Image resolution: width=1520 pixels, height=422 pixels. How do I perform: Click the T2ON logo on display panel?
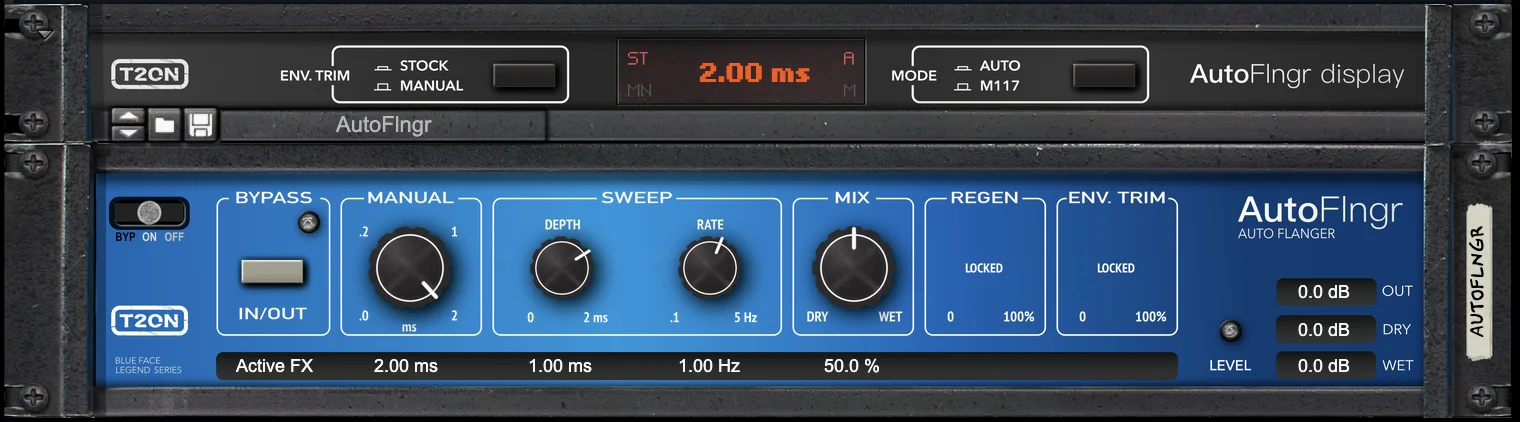(x=149, y=75)
